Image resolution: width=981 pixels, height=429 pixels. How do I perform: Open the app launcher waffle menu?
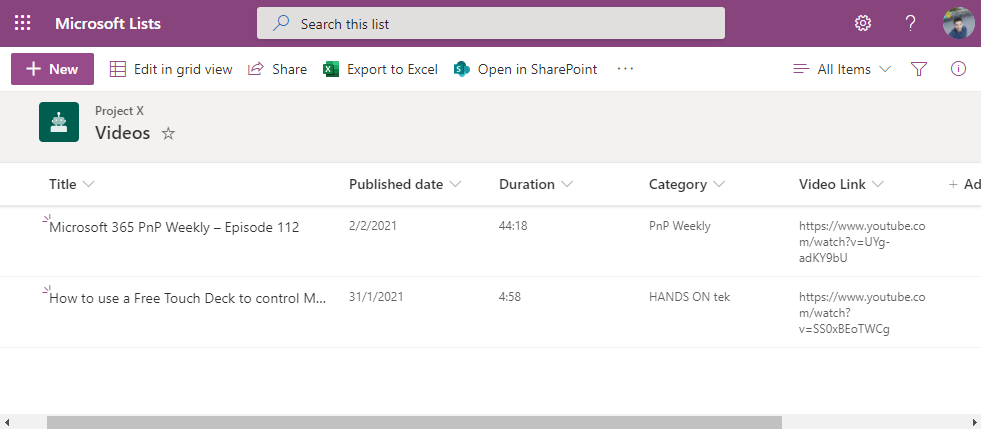(x=22, y=23)
